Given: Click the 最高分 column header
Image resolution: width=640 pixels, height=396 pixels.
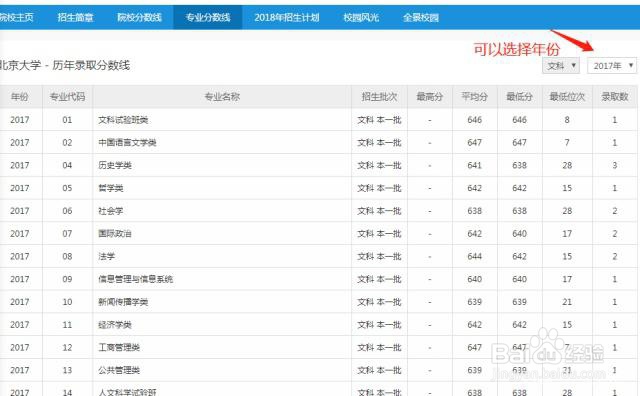Looking at the screenshot, I should (430, 97).
